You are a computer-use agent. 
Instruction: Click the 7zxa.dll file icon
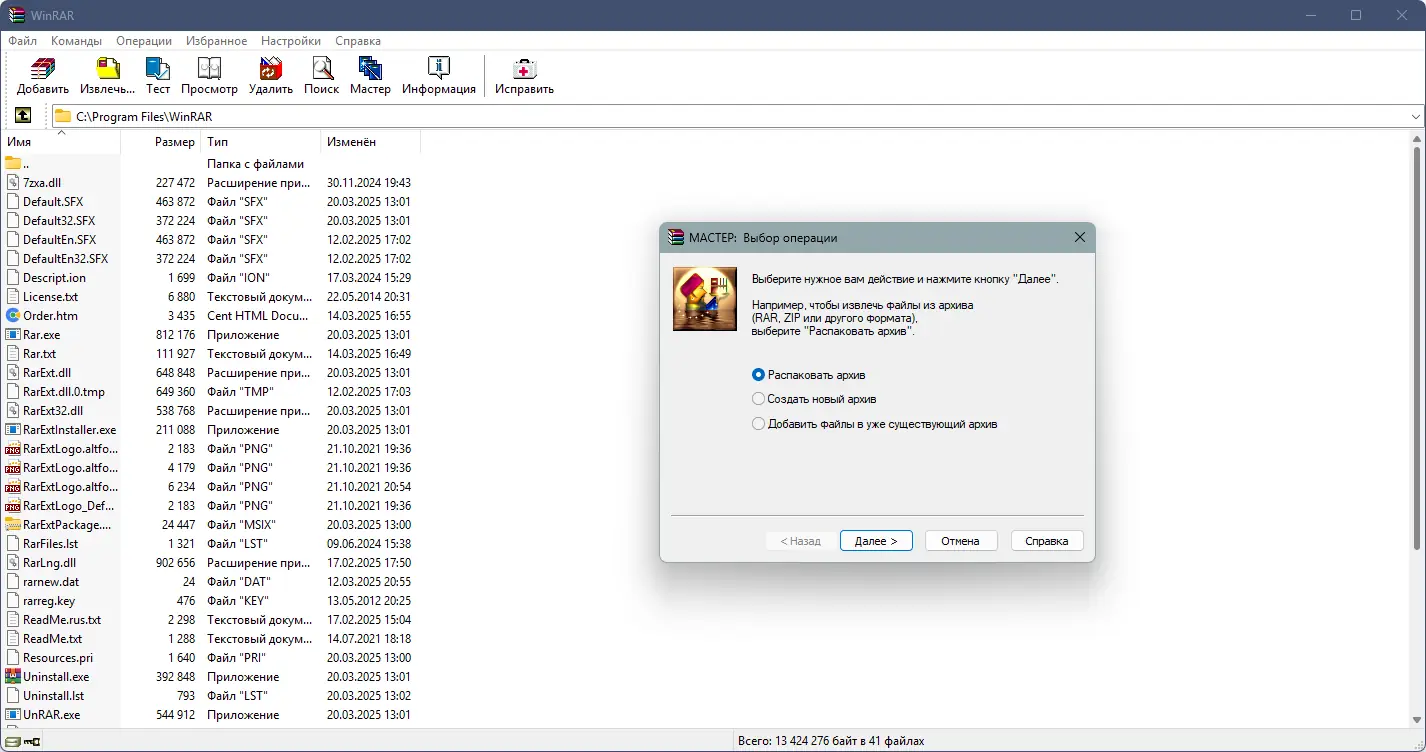pos(13,183)
